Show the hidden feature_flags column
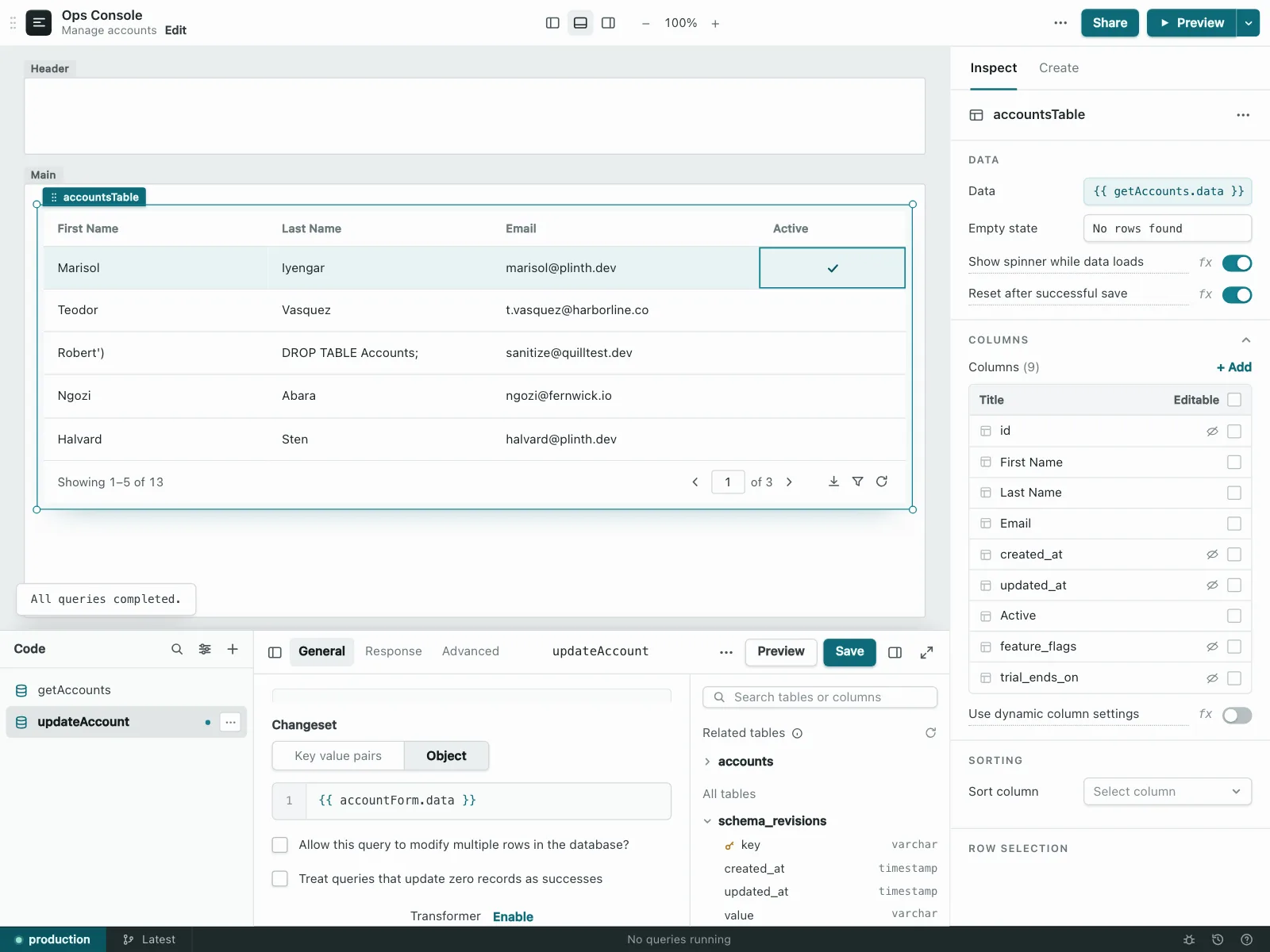 [1212, 647]
